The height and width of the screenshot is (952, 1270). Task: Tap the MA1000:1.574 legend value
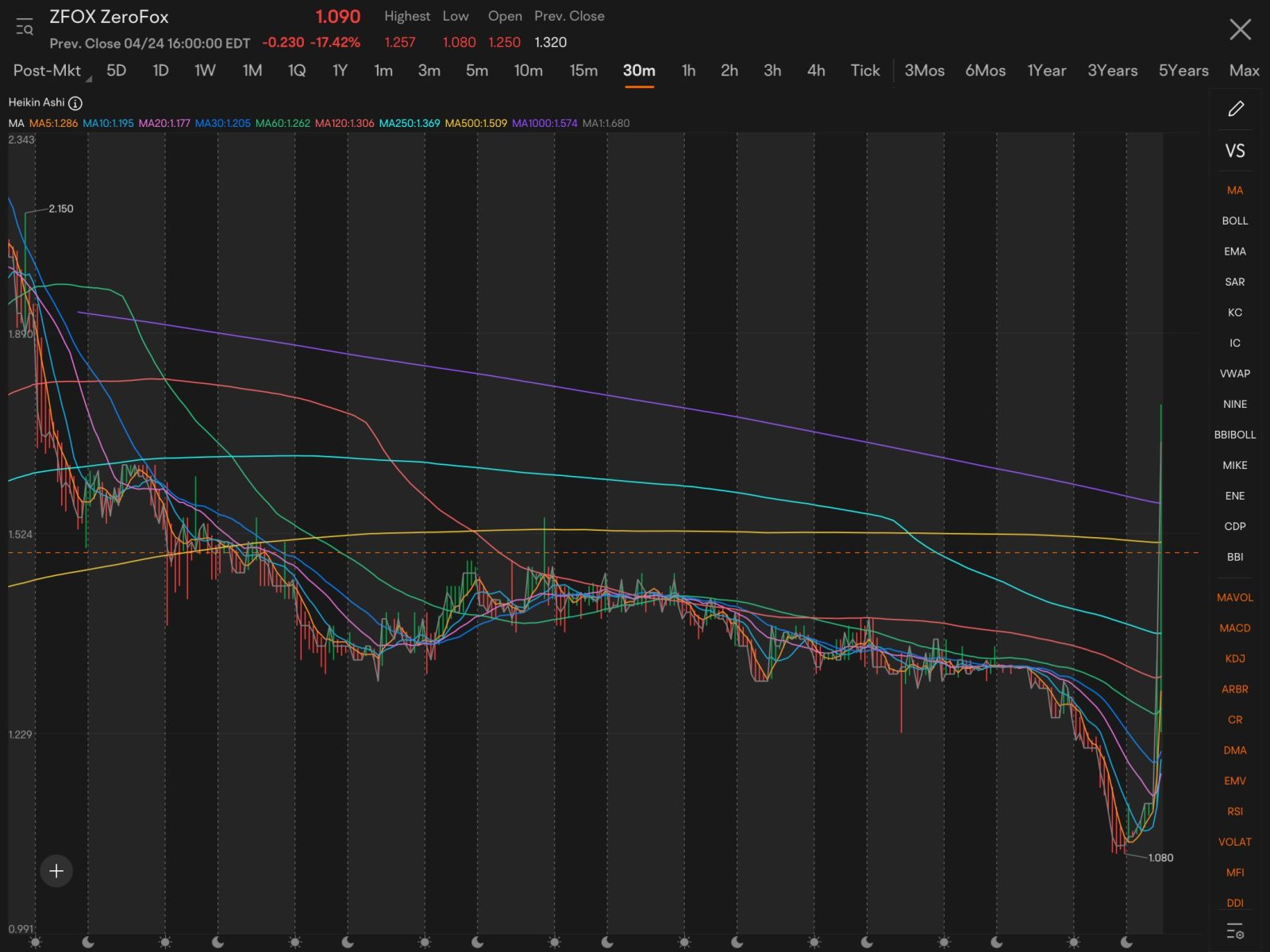pos(545,123)
